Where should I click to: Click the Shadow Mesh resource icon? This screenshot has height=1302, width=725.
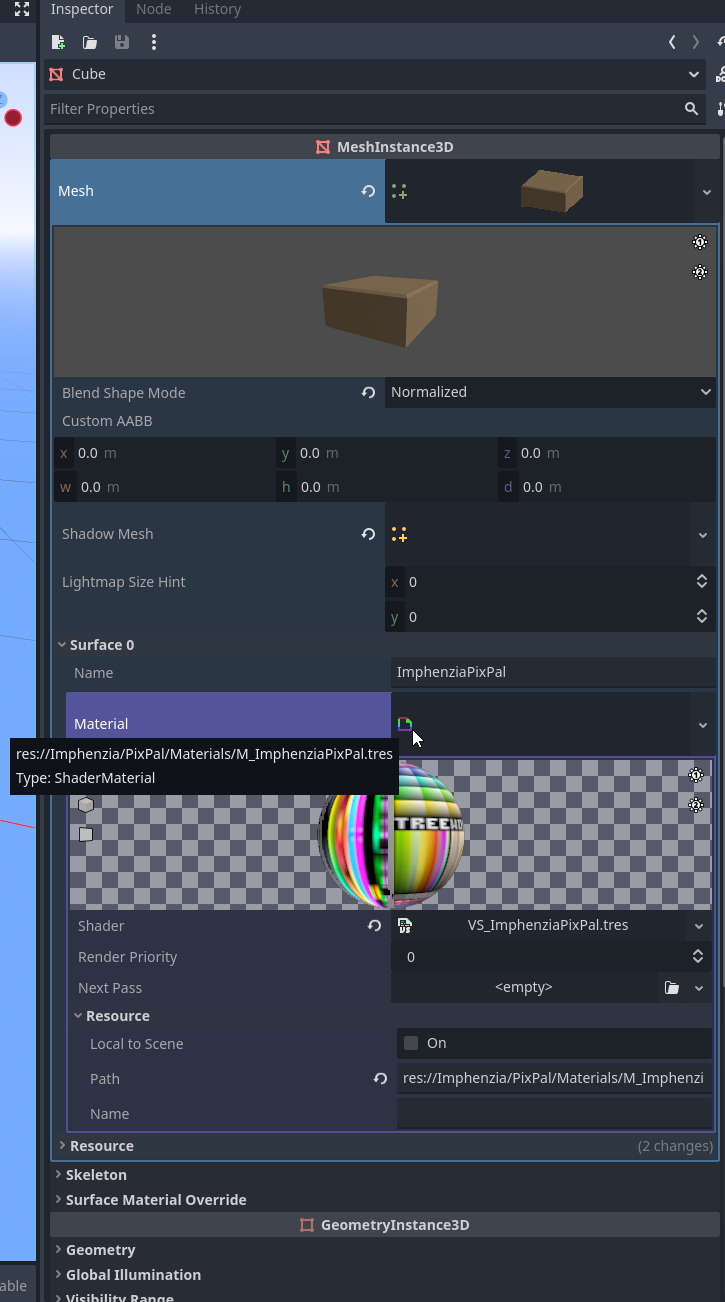399,534
